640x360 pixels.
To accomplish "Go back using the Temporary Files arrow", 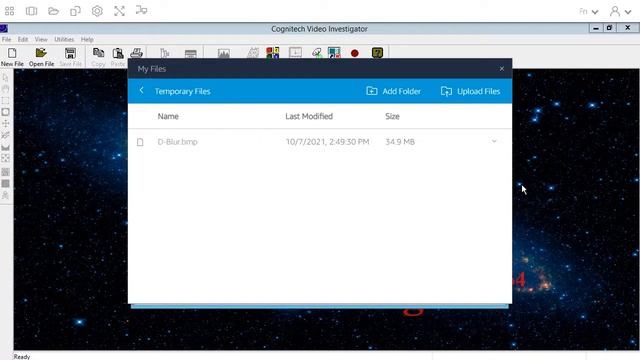I will coord(141,90).
